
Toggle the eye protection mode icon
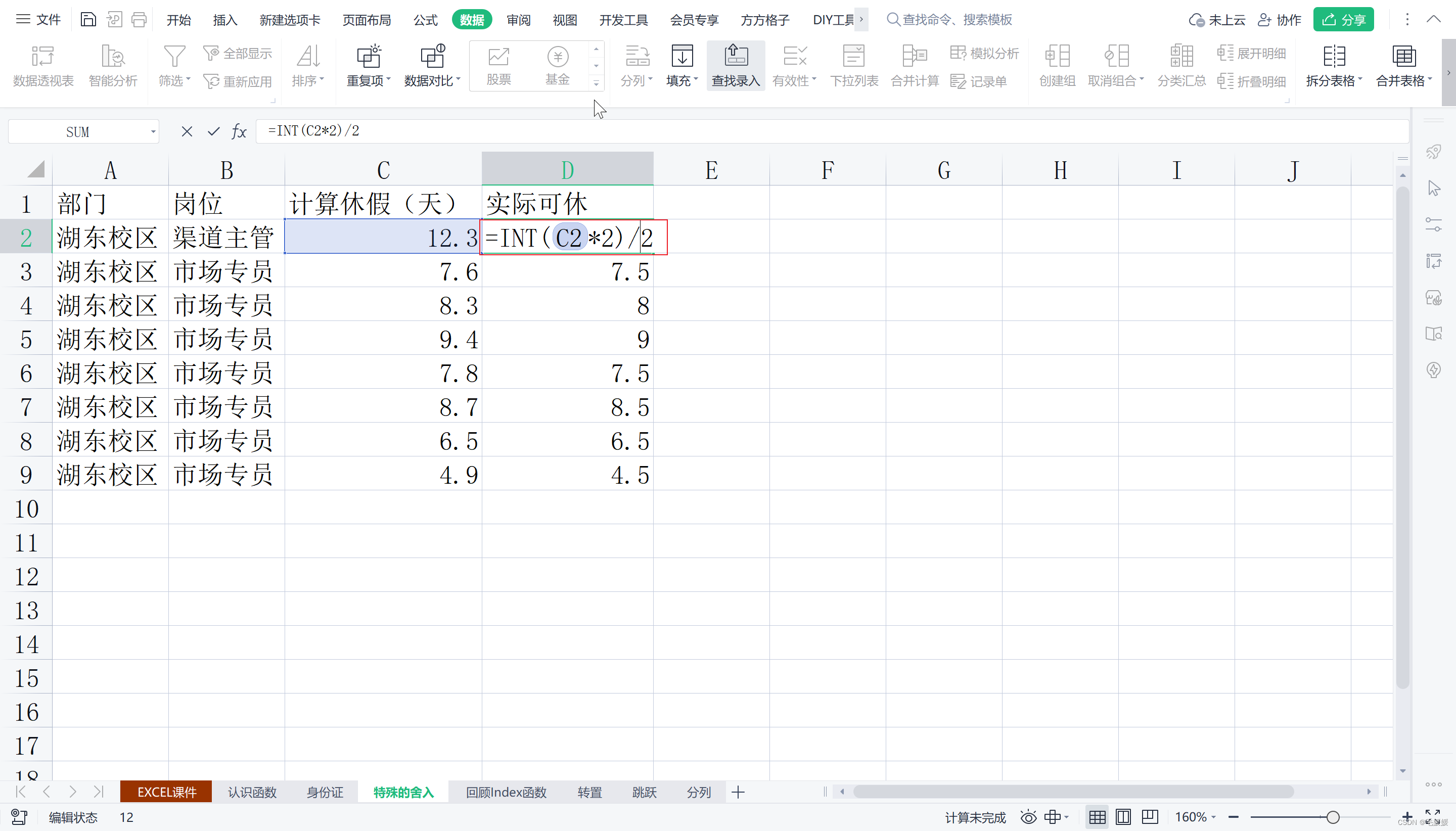1028,817
